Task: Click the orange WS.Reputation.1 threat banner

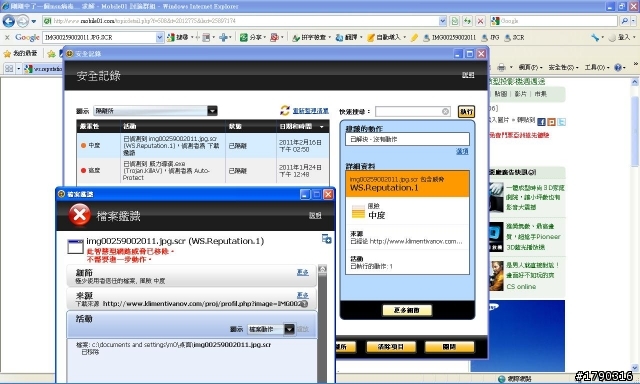Action: click(x=407, y=184)
